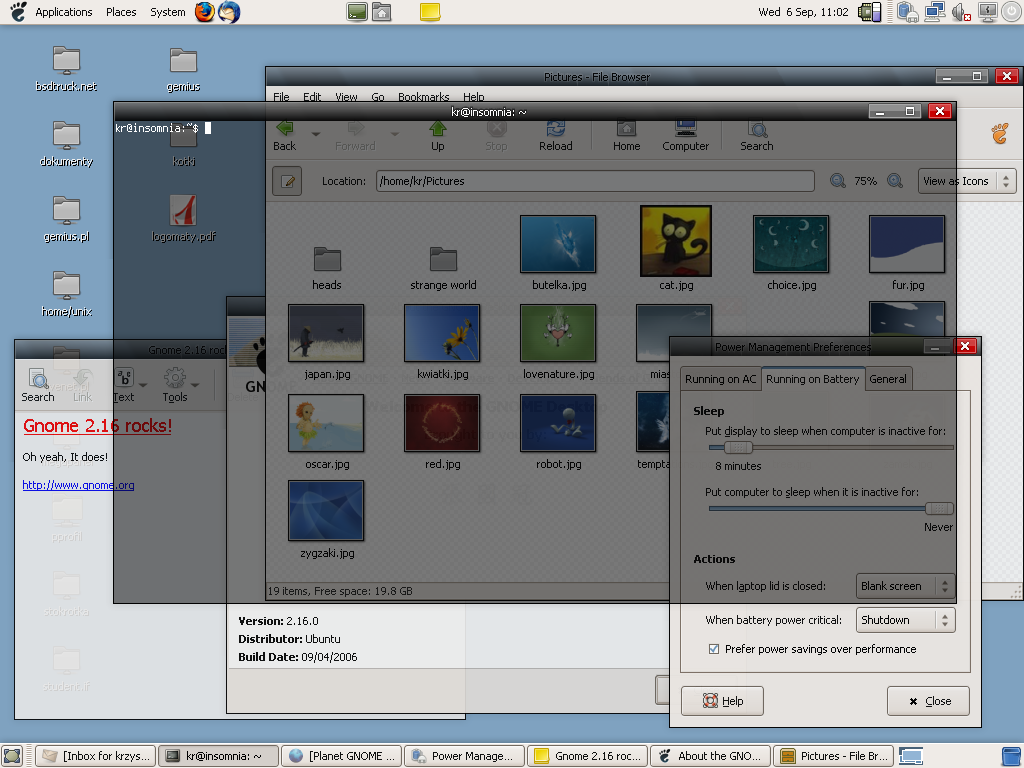Switch to Inbox taskbar button
The width and height of the screenshot is (1024, 768).
[95, 756]
